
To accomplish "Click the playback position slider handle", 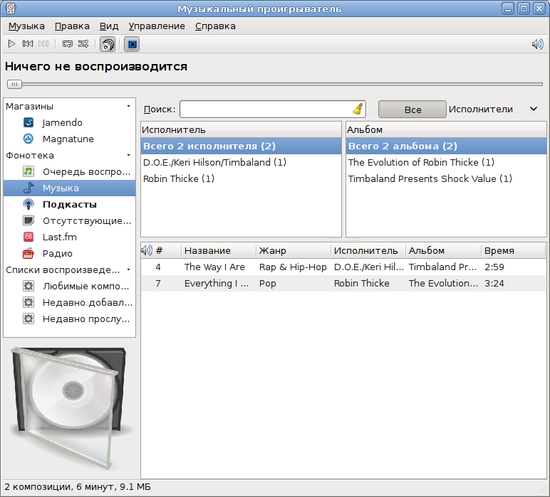I will 14,84.
